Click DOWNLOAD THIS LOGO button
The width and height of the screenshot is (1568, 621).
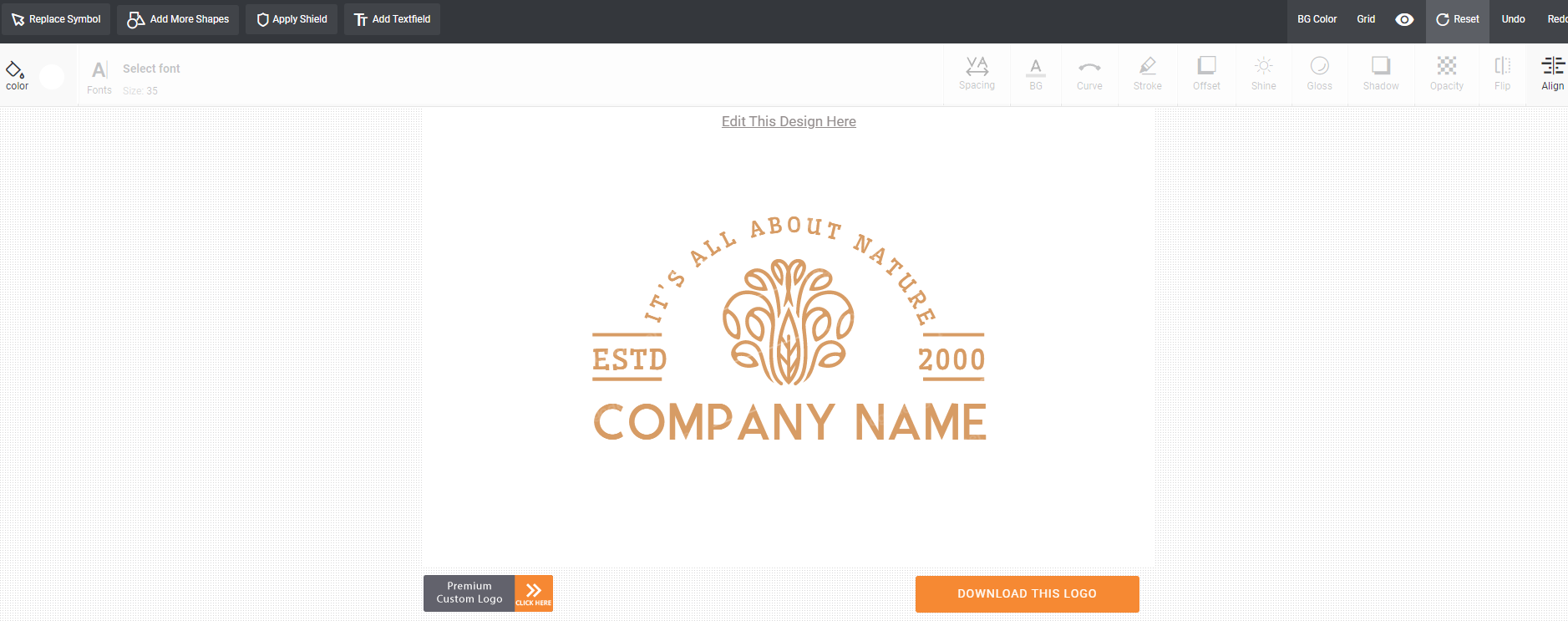(1027, 594)
